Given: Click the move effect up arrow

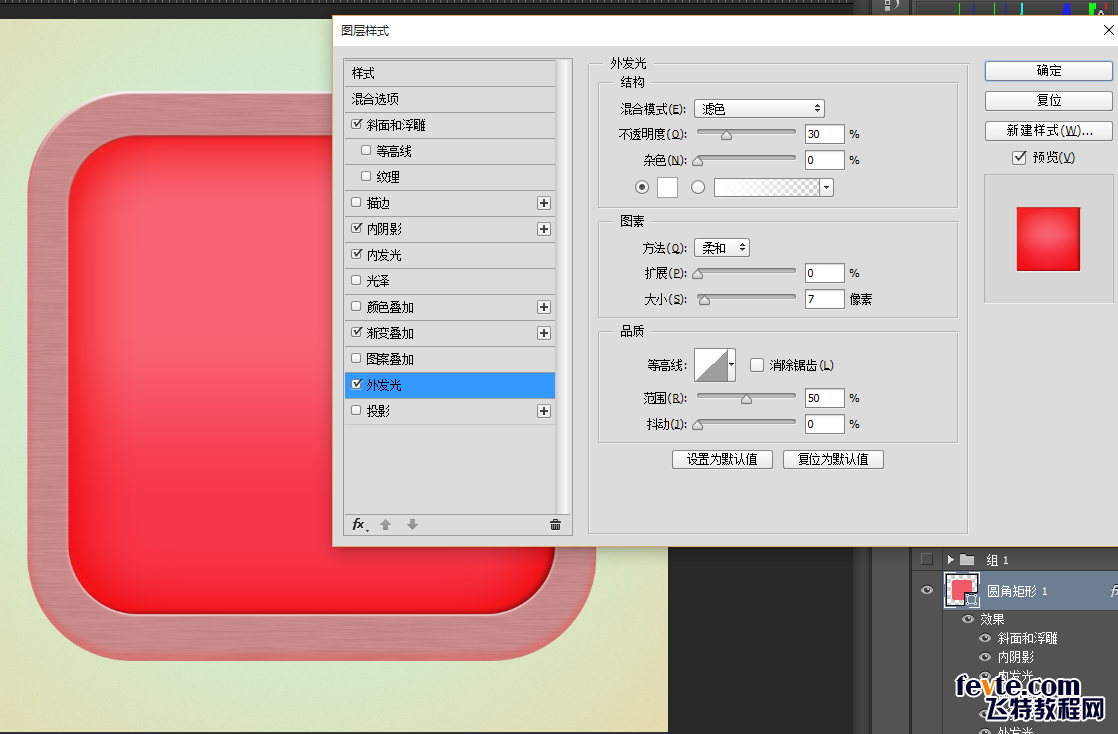Looking at the screenshot, I should coord(386,525).
